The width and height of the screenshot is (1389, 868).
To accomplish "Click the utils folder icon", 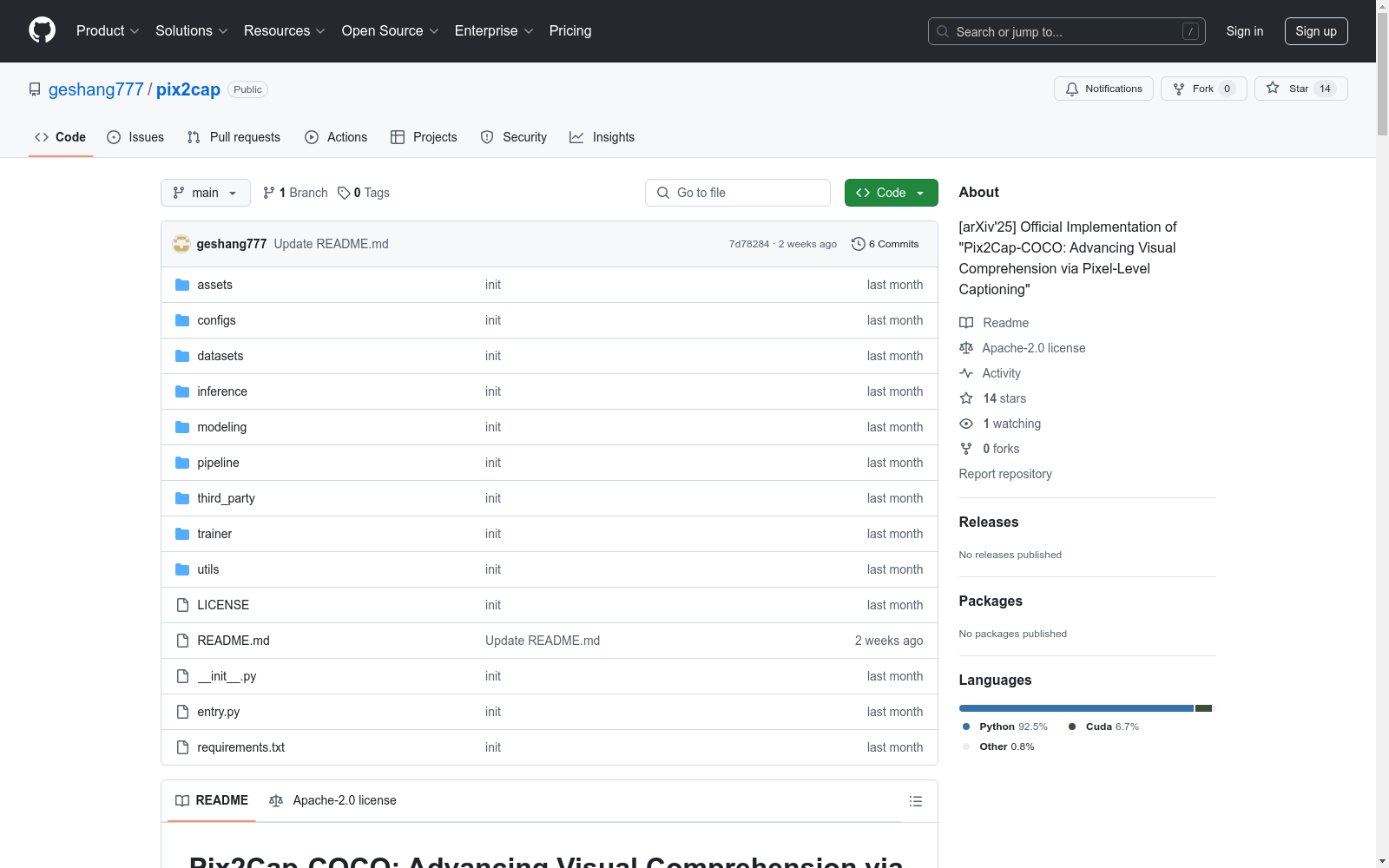I will pyautogui.click(x=182, y=569).
